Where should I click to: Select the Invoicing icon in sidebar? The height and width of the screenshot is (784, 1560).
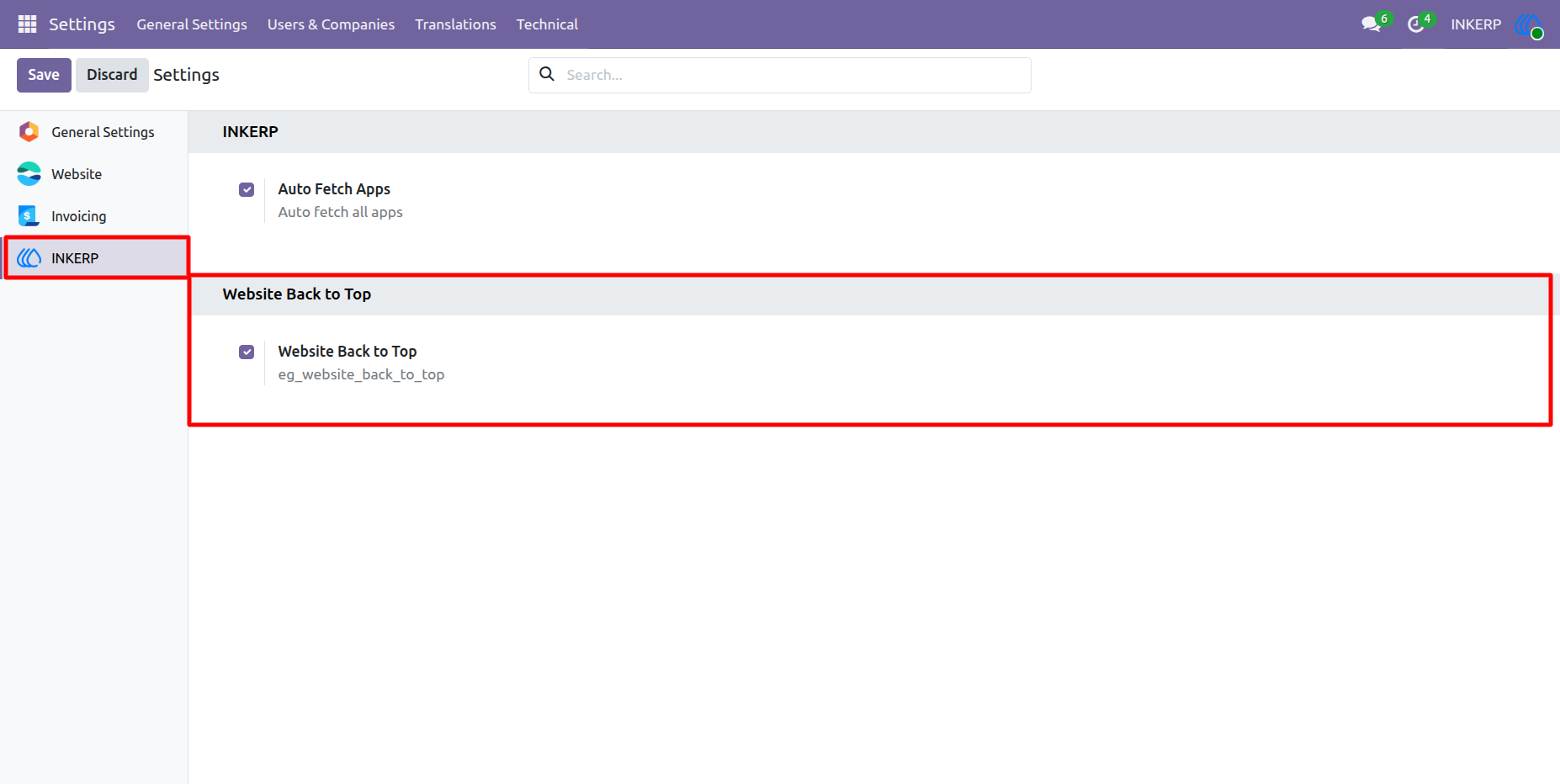pyautogui.click(x=29, y=216)
